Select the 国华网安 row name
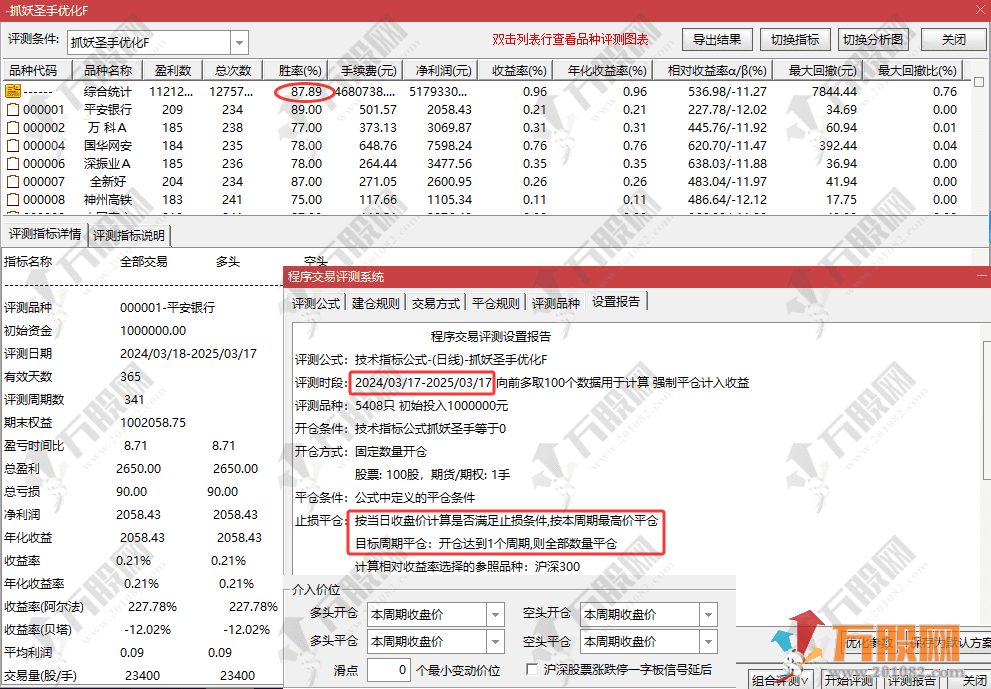Image resolution: width=991 pixels, height=689 pixels. 108,145
